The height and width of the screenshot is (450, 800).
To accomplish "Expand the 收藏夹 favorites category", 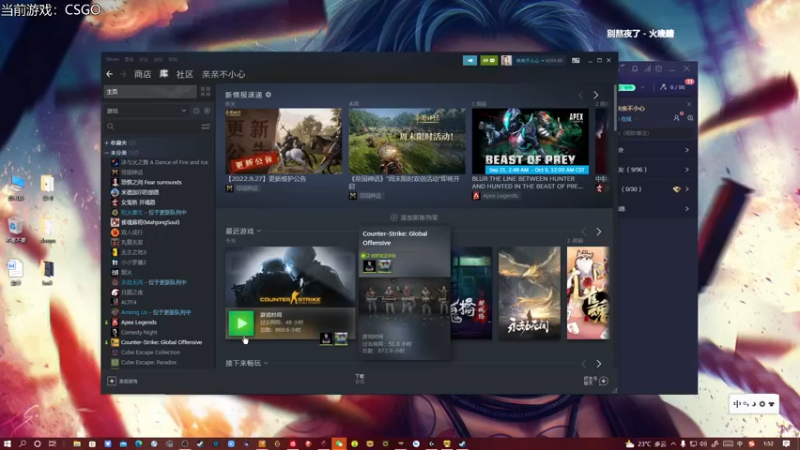I will 120,143.
